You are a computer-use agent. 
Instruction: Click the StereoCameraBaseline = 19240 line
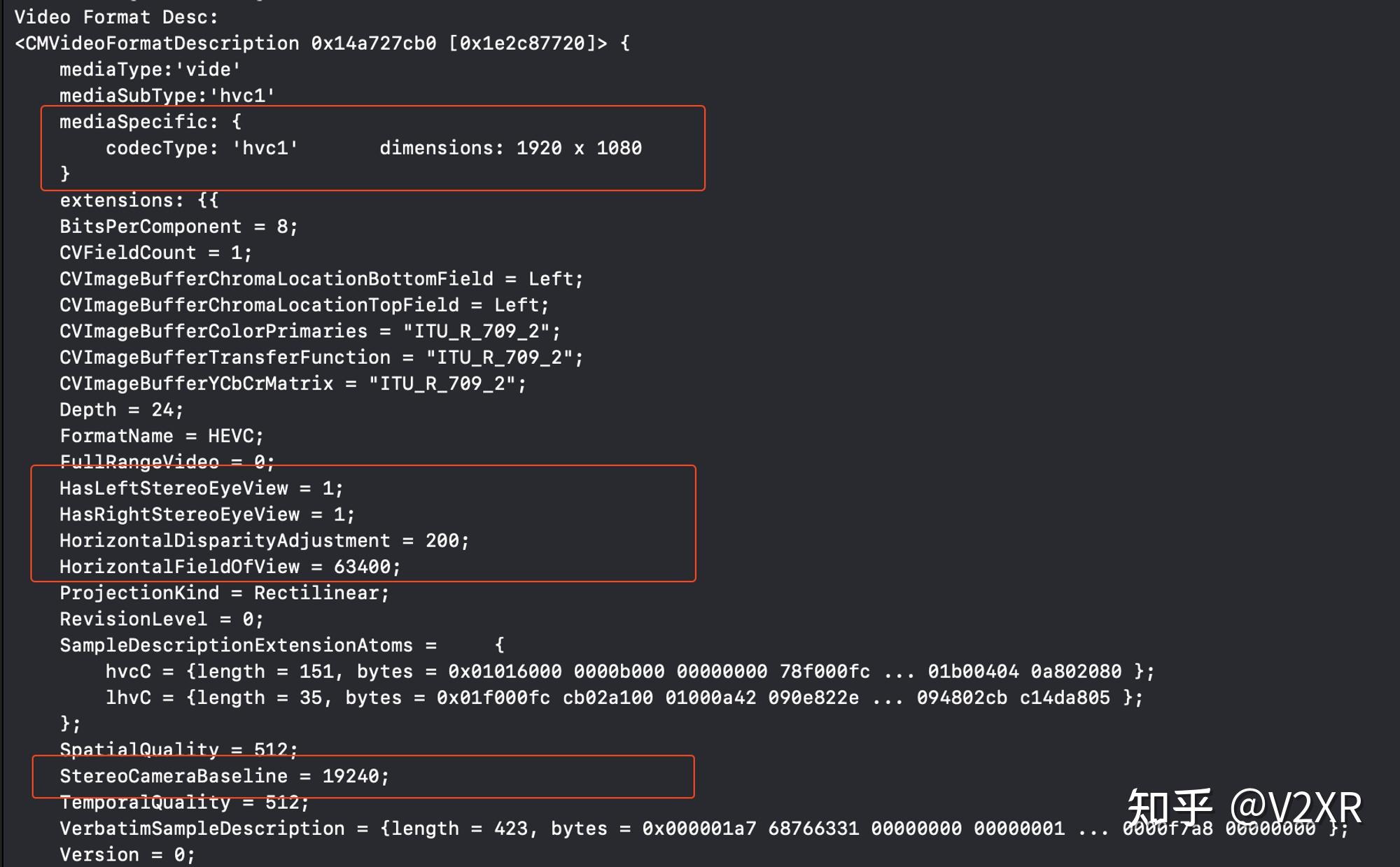224,776
